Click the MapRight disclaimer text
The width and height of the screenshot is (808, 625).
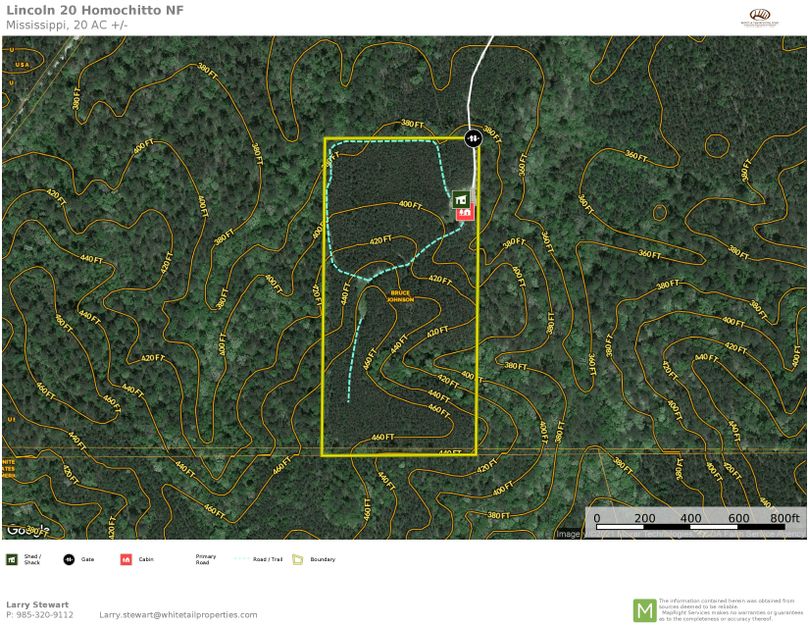[x=730, y=609]
